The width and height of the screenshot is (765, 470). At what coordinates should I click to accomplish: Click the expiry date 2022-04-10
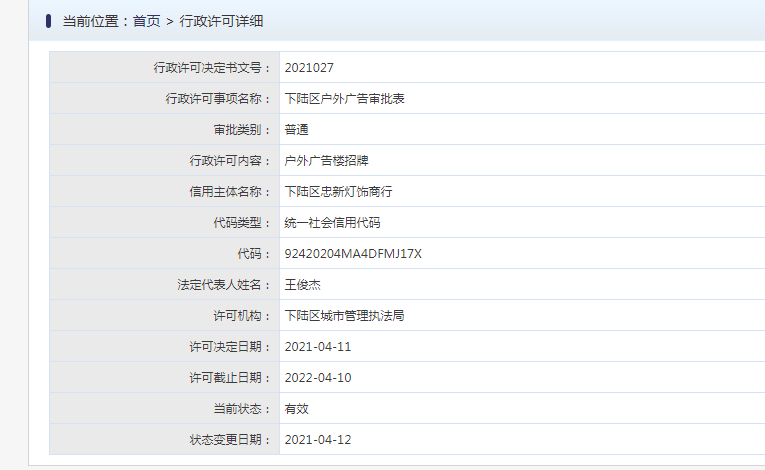318,378
